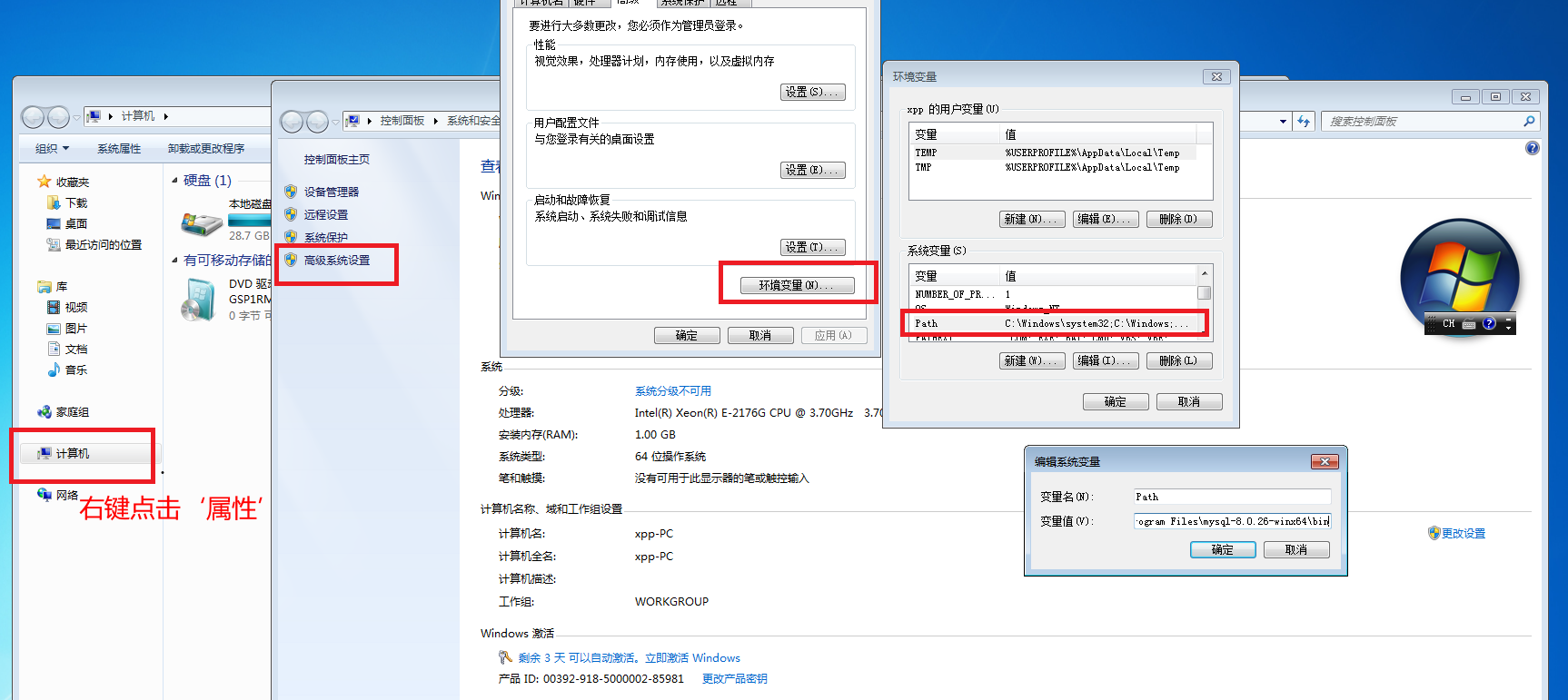Expand arrow after 计算机 in address bar
1568x700 pixels.
pos(166,116)
